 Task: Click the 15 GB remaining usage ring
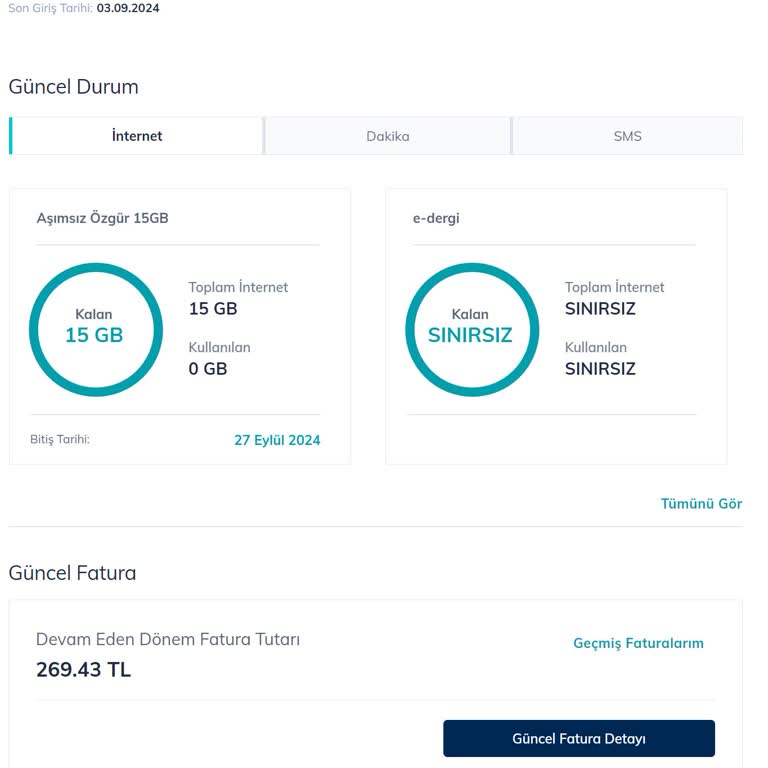[95, 329]
